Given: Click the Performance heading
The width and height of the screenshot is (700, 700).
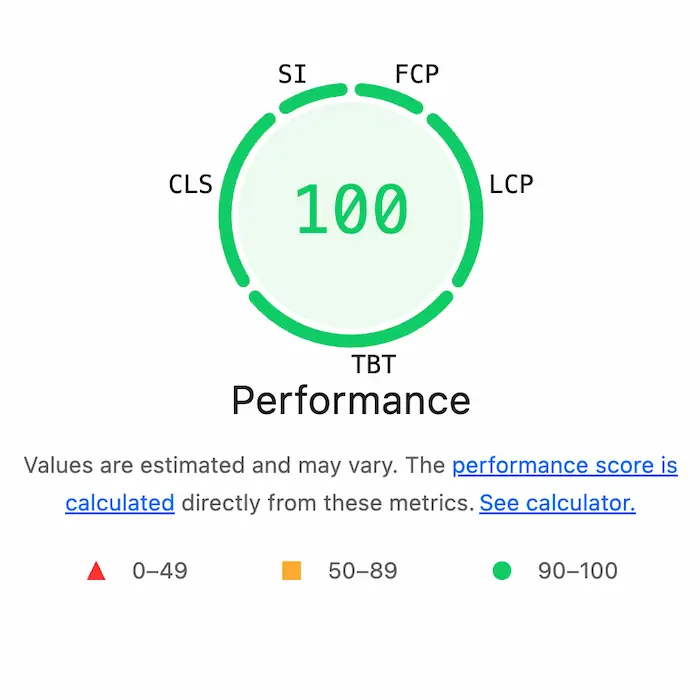Looking at the screenshot, I should coord(351,401).
